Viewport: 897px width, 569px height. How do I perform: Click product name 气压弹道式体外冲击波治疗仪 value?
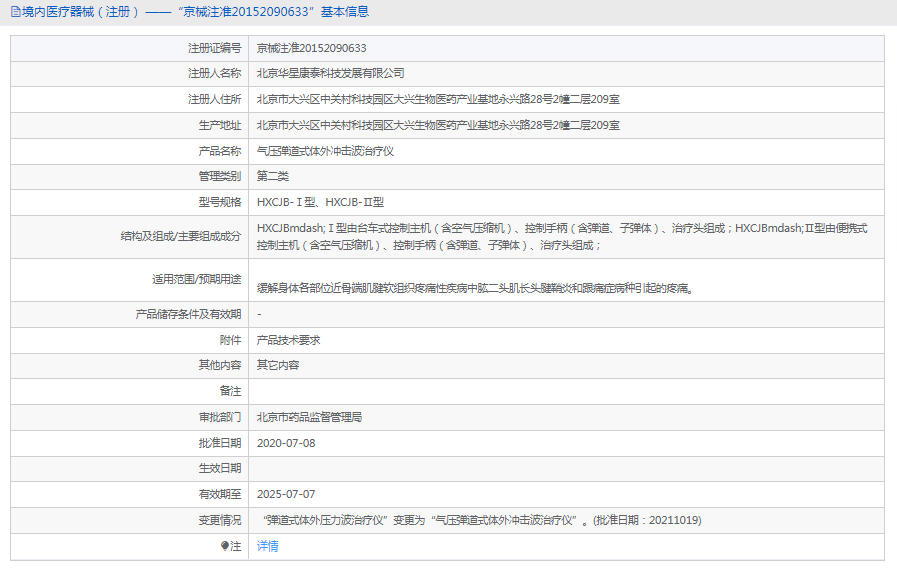(x=326, y=152)
